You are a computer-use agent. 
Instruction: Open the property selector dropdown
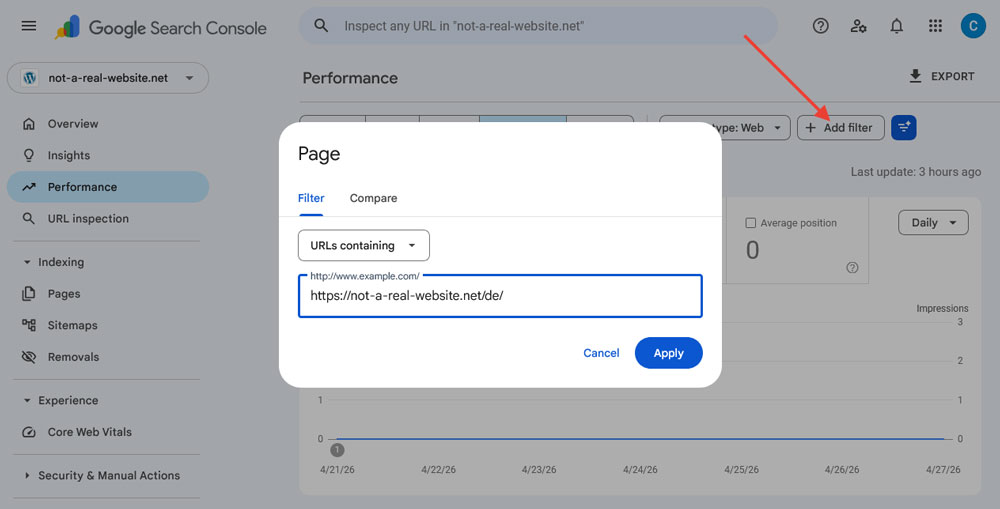[108, 78]
